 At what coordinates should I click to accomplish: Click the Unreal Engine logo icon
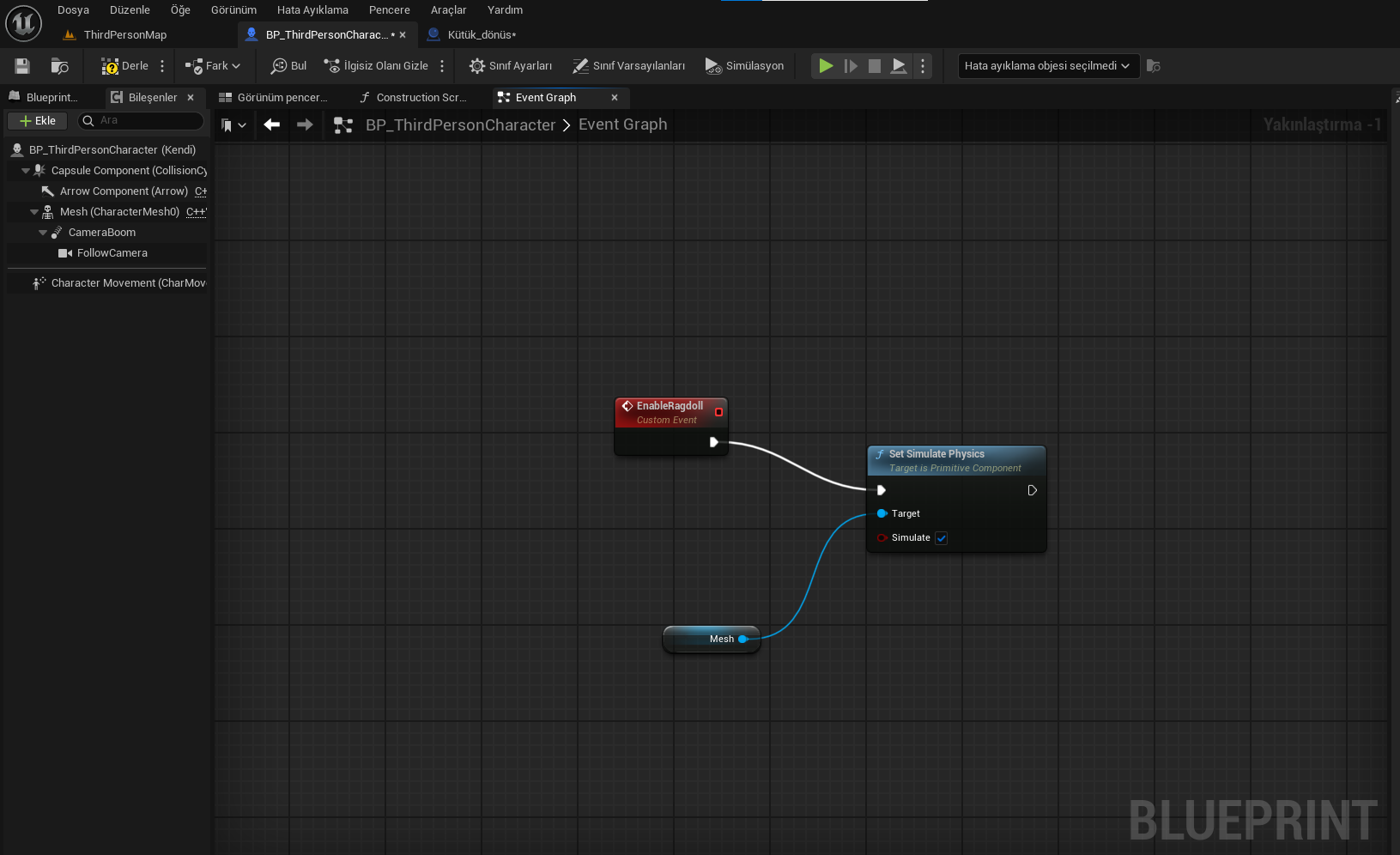23,23
